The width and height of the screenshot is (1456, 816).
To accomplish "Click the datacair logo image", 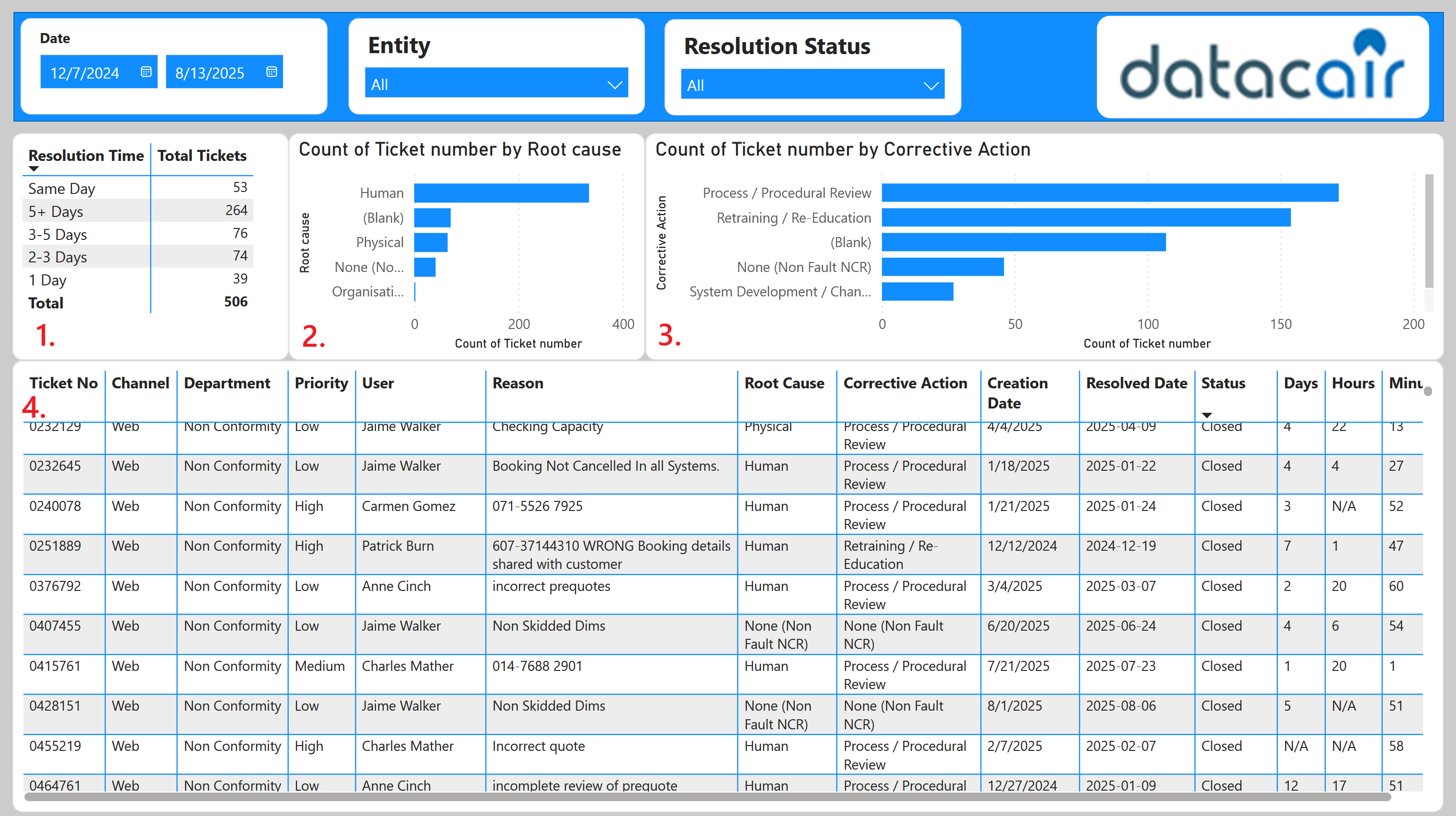I will (1262, 67).
